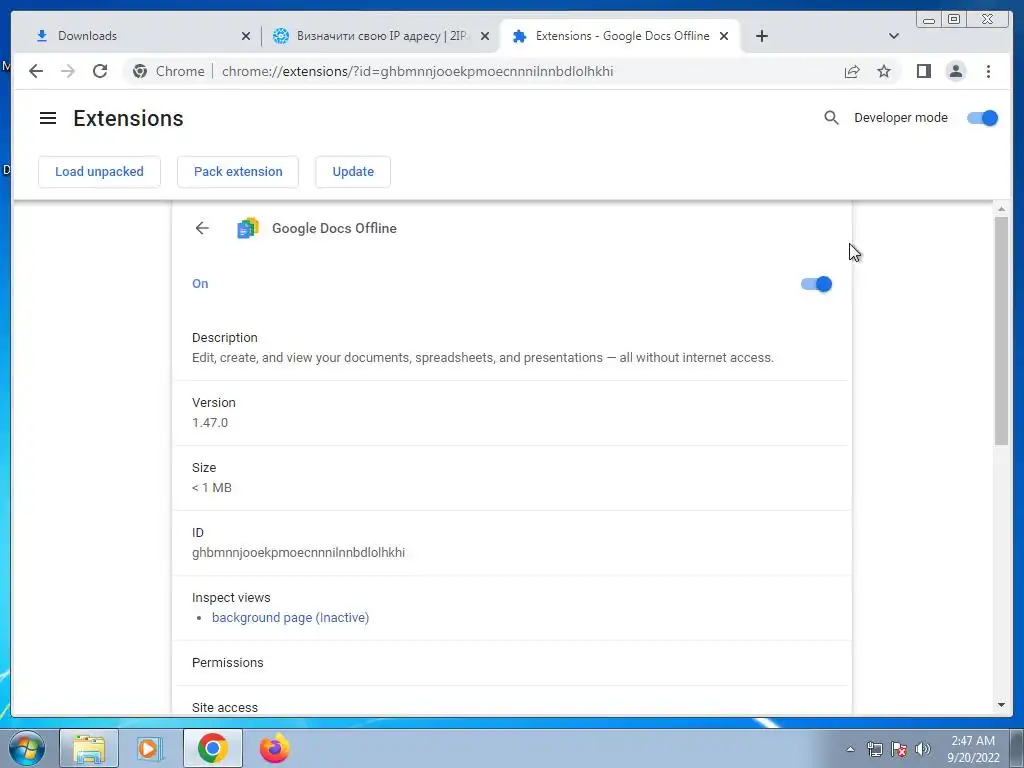
Task: Open the Windows Start menu
Action: [27, 748]
